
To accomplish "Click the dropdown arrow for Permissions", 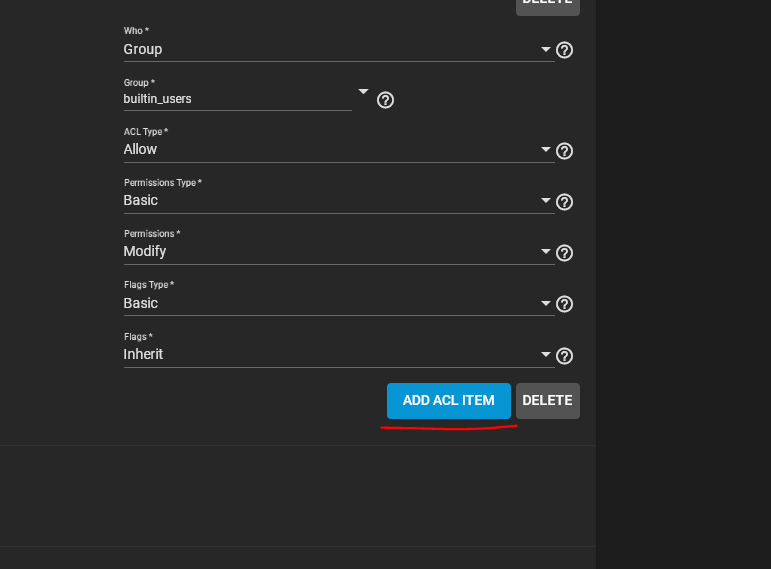I will 546,252.
